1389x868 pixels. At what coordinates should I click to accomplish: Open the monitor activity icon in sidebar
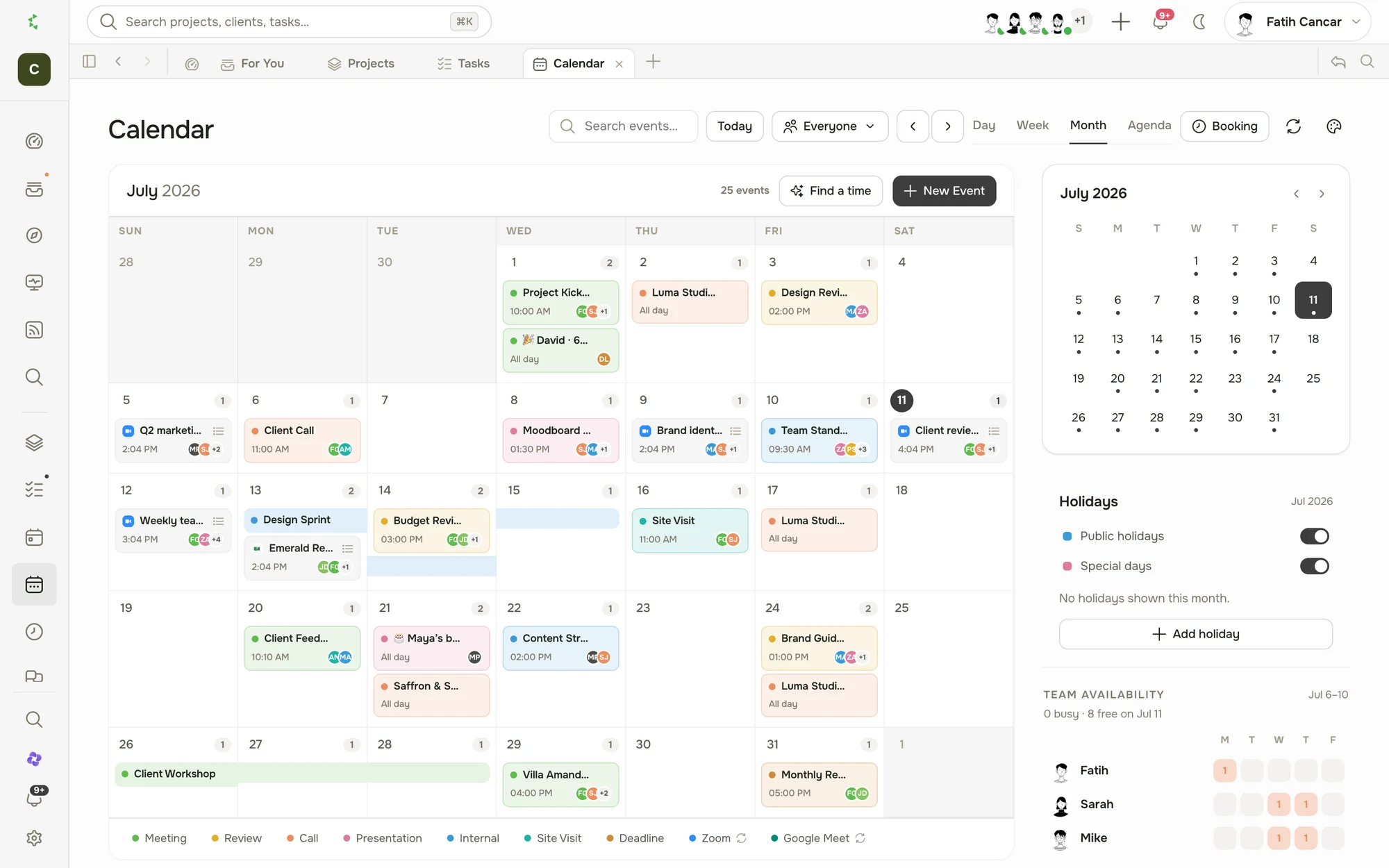click(x=34, y=283)
